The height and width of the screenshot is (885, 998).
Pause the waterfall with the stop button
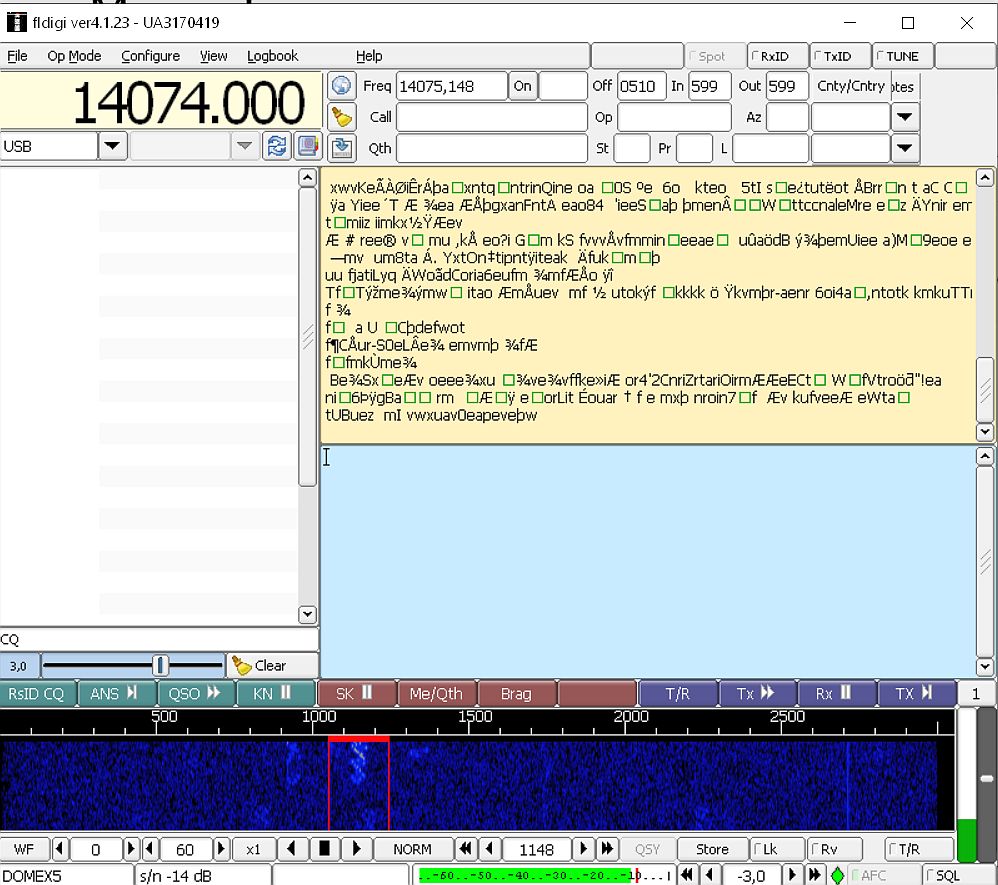[323, 849]
